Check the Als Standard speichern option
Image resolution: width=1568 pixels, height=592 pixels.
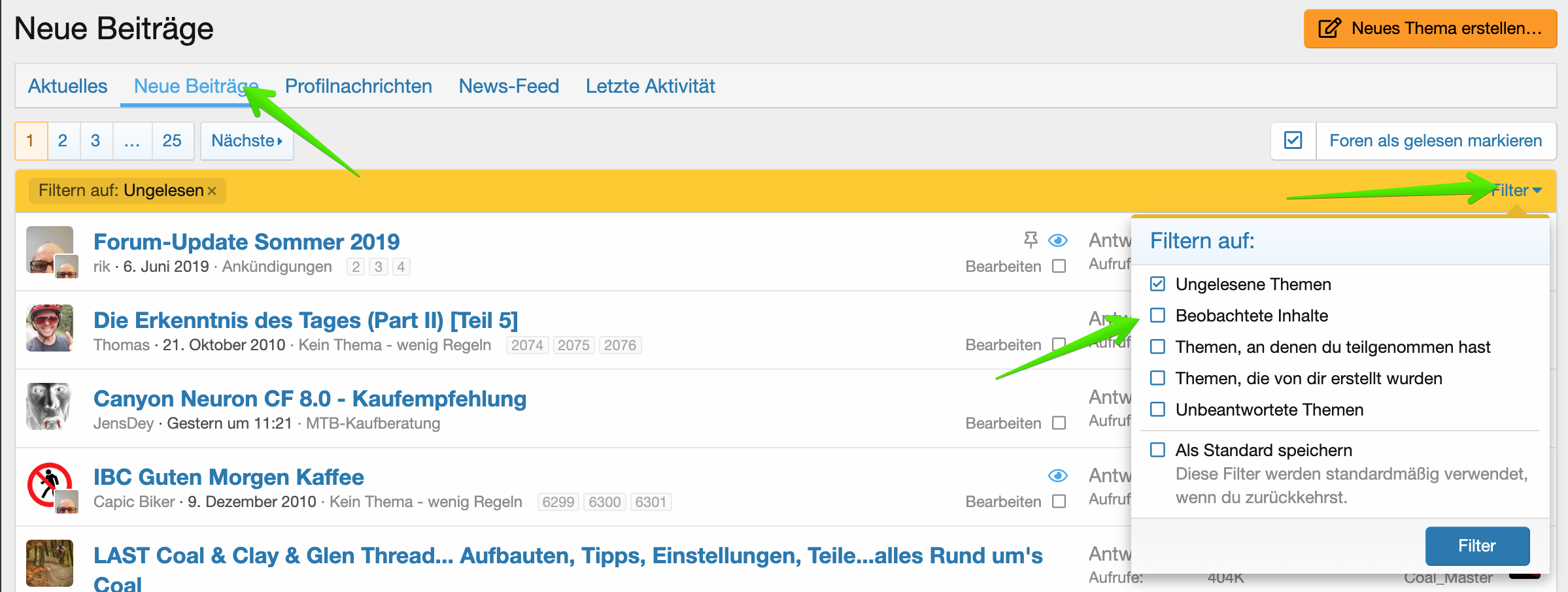[1157, 450]
